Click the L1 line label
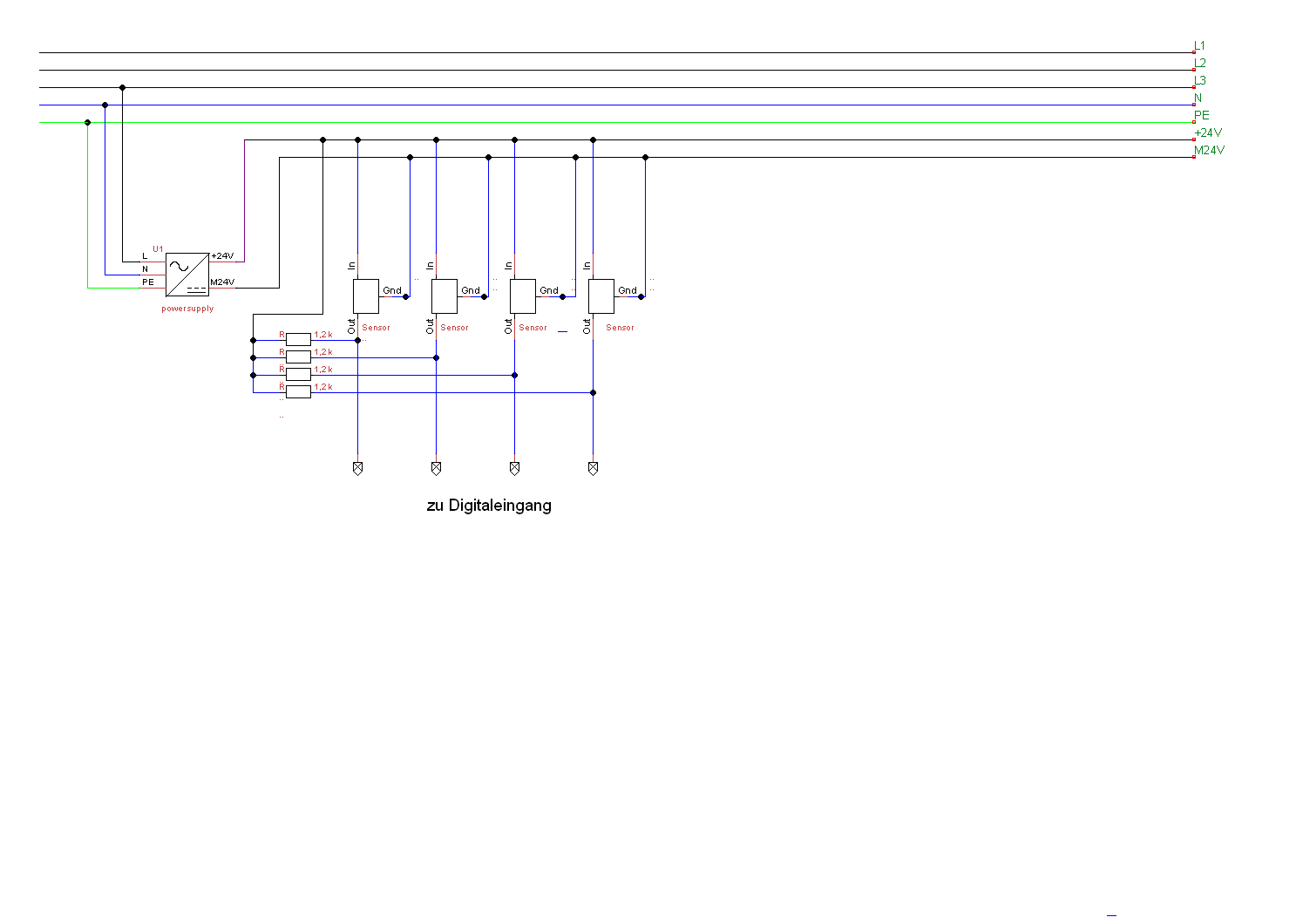This screenshot has height=924, width=1303. [1200, 45]
